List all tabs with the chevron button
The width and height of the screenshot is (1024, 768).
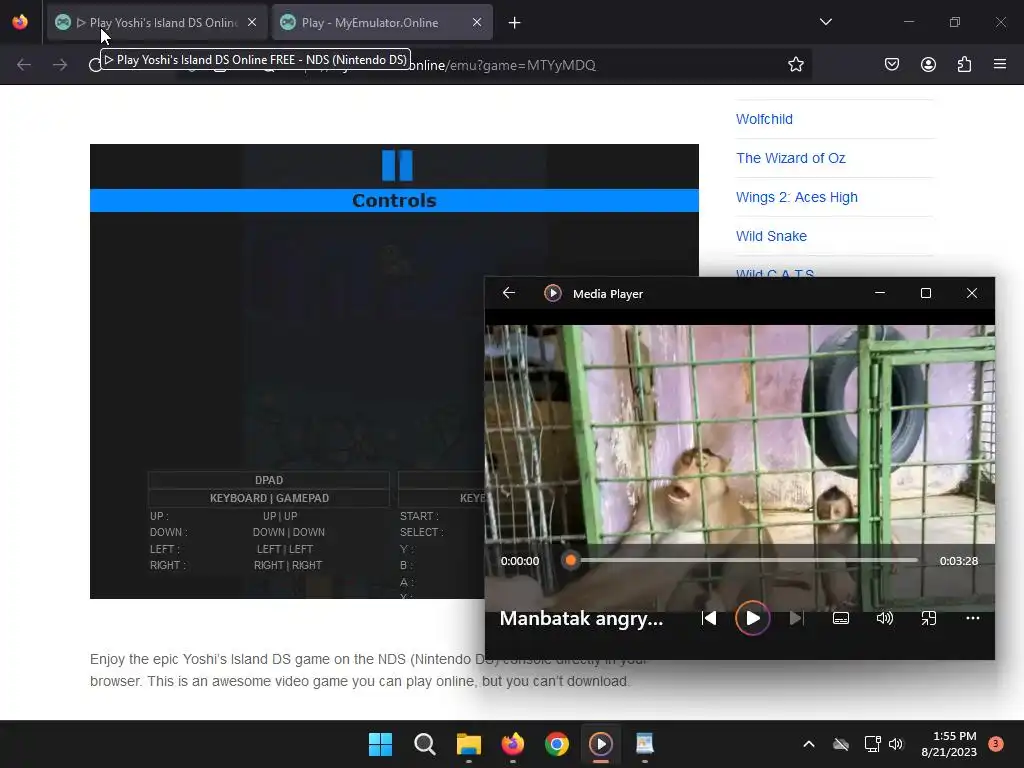pyautogui.click(x=825, y=22)
